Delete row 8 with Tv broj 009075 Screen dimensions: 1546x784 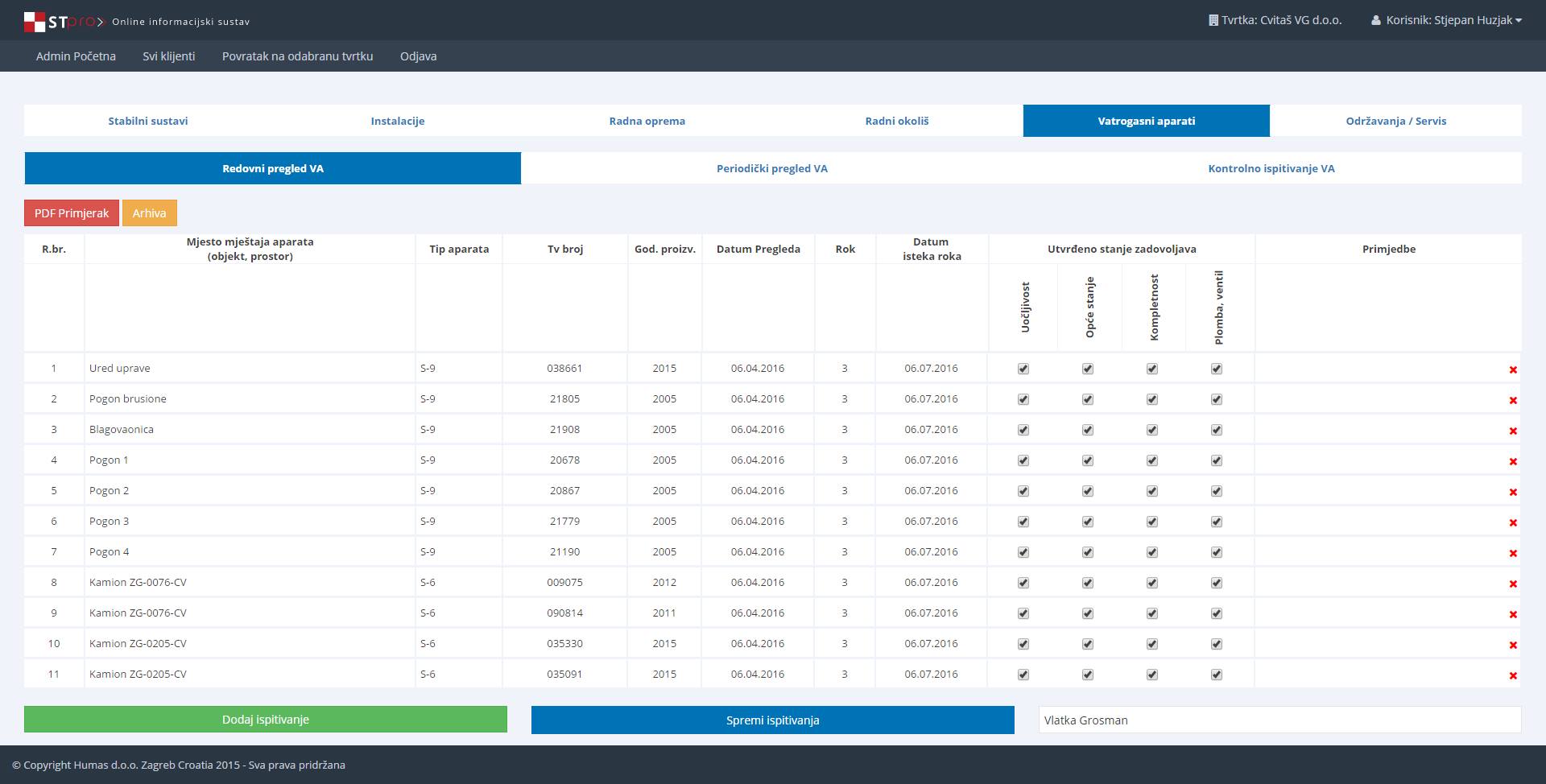1513,584
